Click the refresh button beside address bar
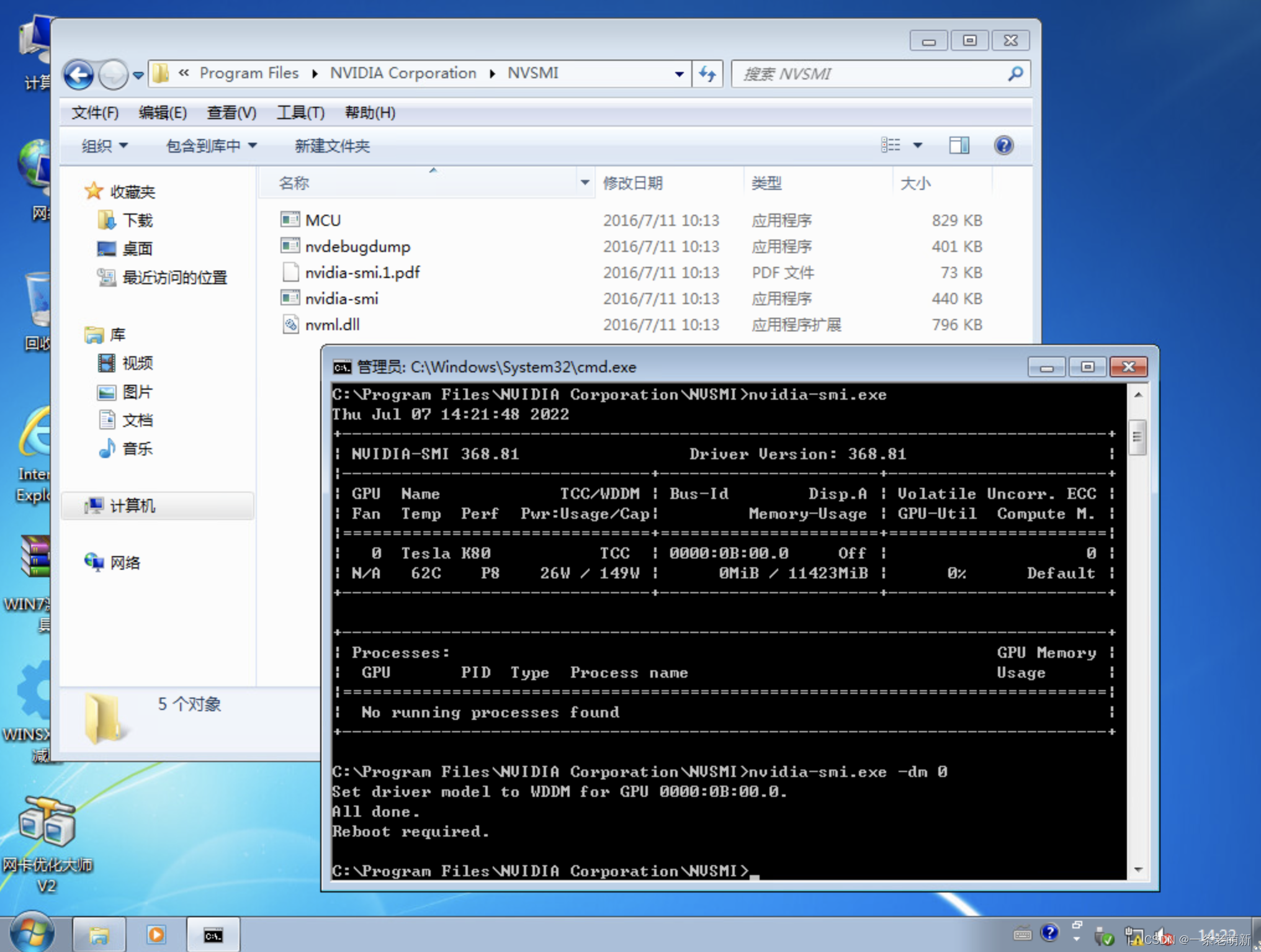Viewport: 1261px width, 952px height. coord(707,74)
